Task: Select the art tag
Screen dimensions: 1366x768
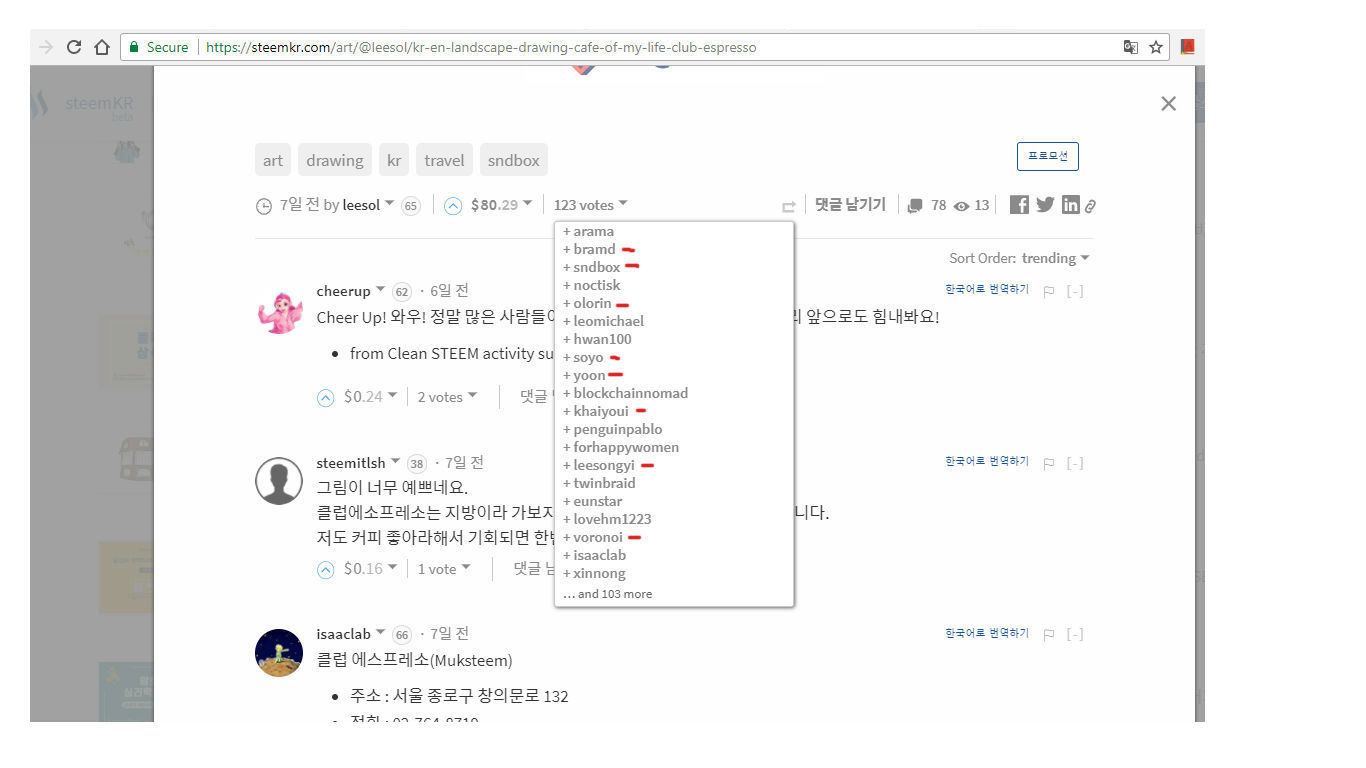Action: click(272, 159)
